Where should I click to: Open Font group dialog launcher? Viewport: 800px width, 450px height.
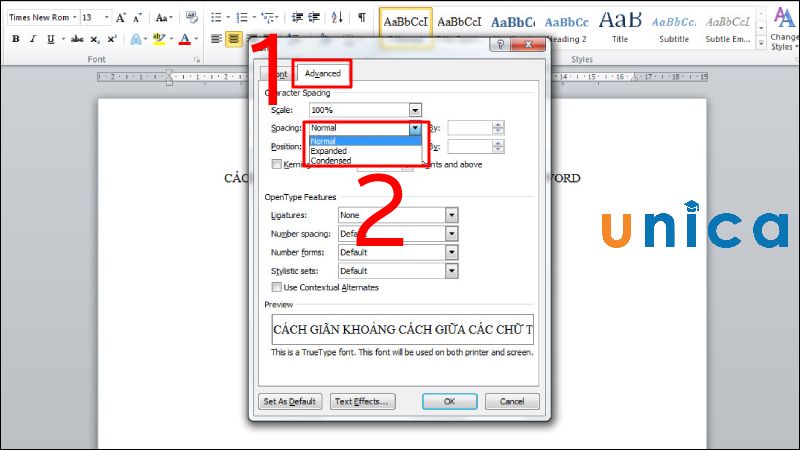click(x=196, y=60)
